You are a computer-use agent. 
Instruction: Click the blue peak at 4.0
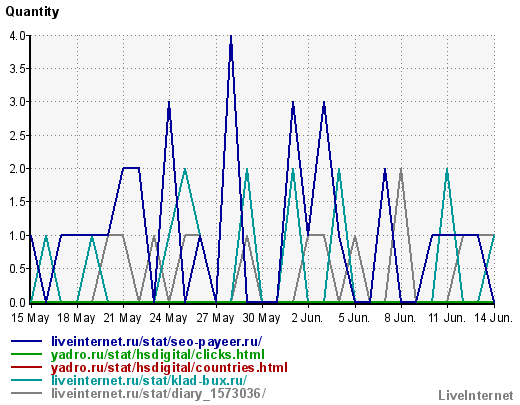click(x=231, y=37)
